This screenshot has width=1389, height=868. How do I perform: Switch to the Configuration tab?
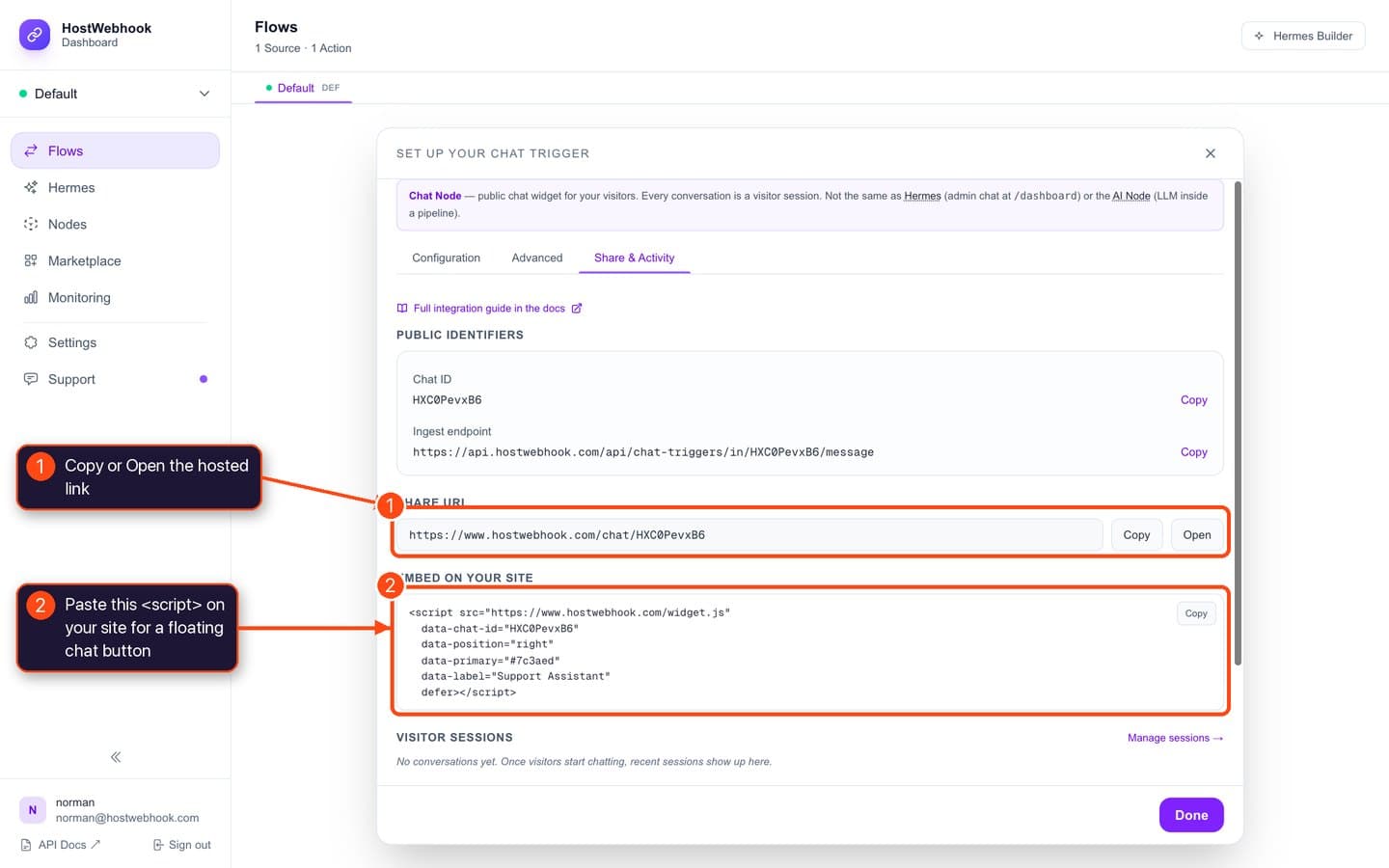[x=446, y=258]
